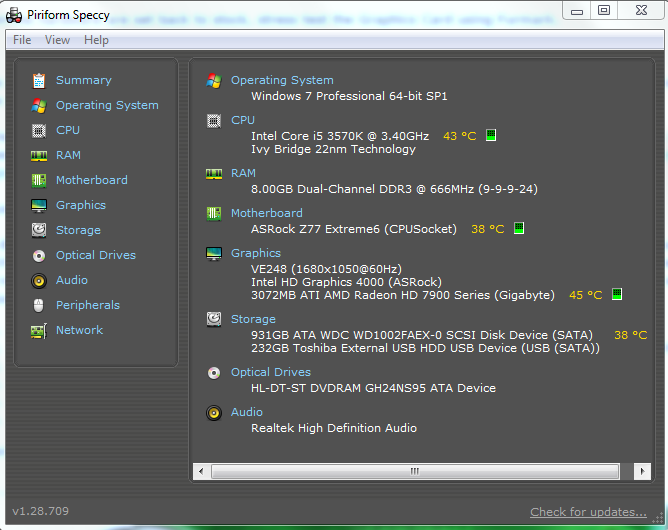Click the green CPU temperature indicator icon
The image size is (668, 530).
(491, 135)
